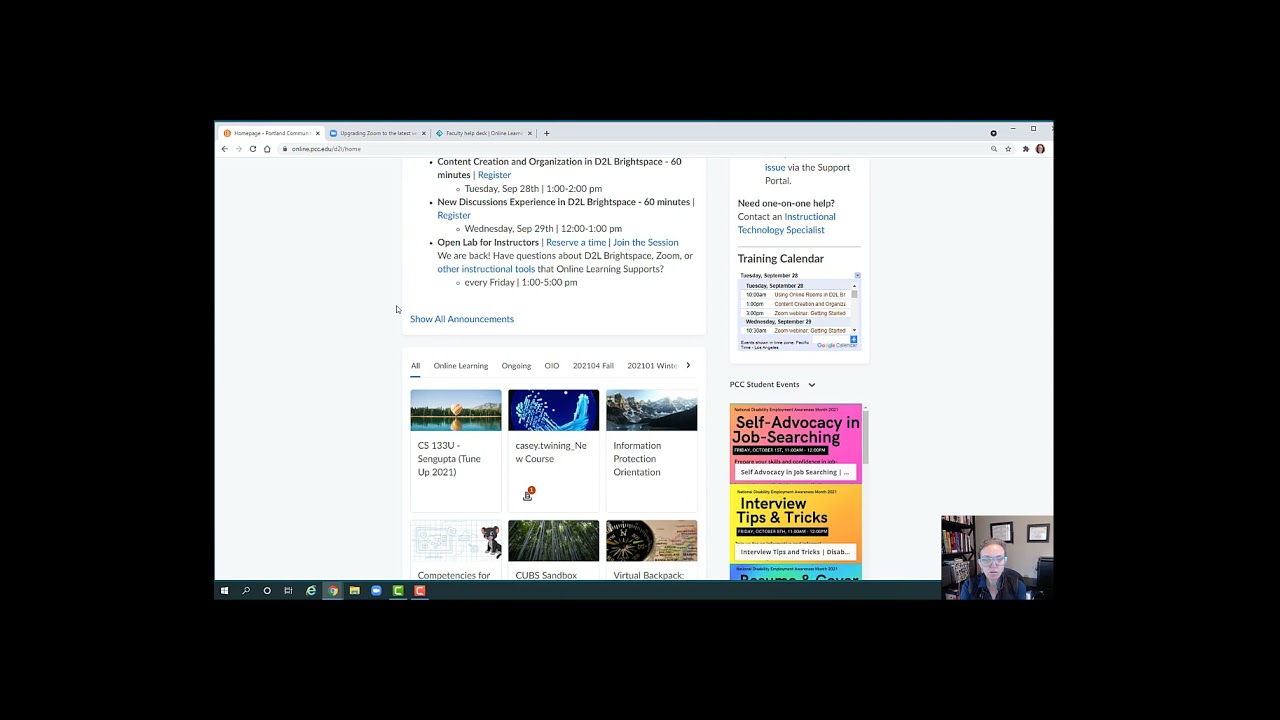The image size is (1280, 720).
Task: Add events with the Google Calendar plus icon
Action: [x=853, y=340]
